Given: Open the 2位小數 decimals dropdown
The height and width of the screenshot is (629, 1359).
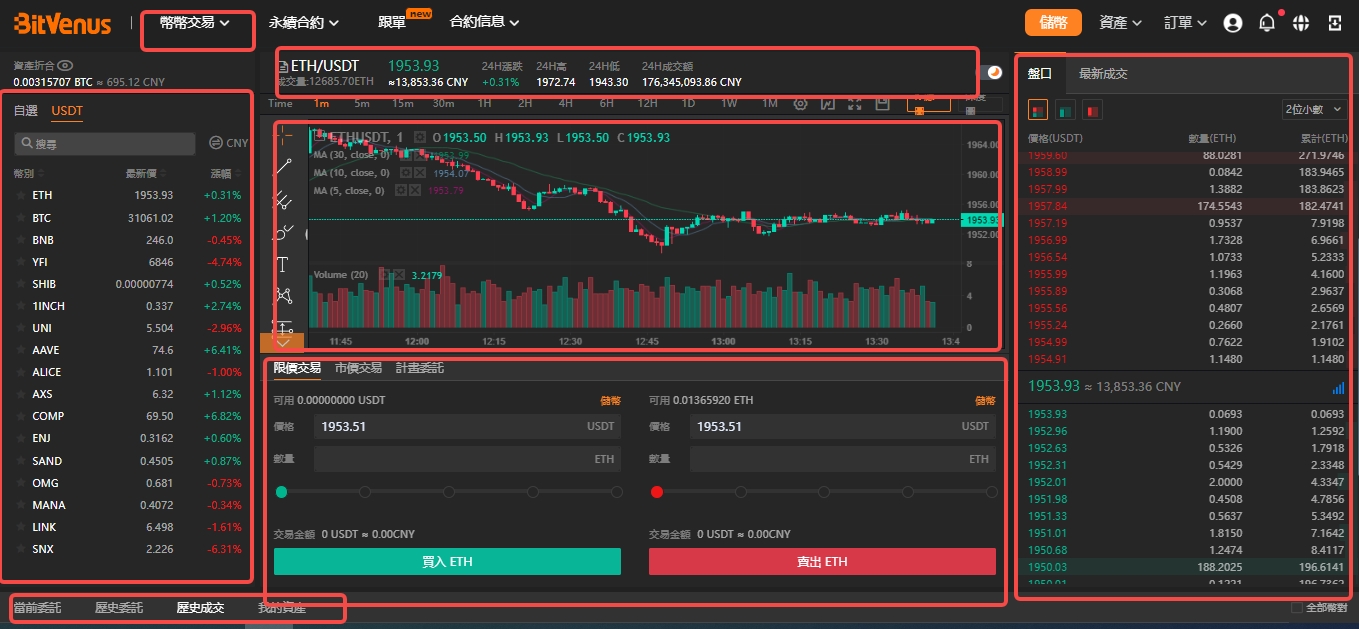Looking at the screenshot, I should tap(1314, 109).
